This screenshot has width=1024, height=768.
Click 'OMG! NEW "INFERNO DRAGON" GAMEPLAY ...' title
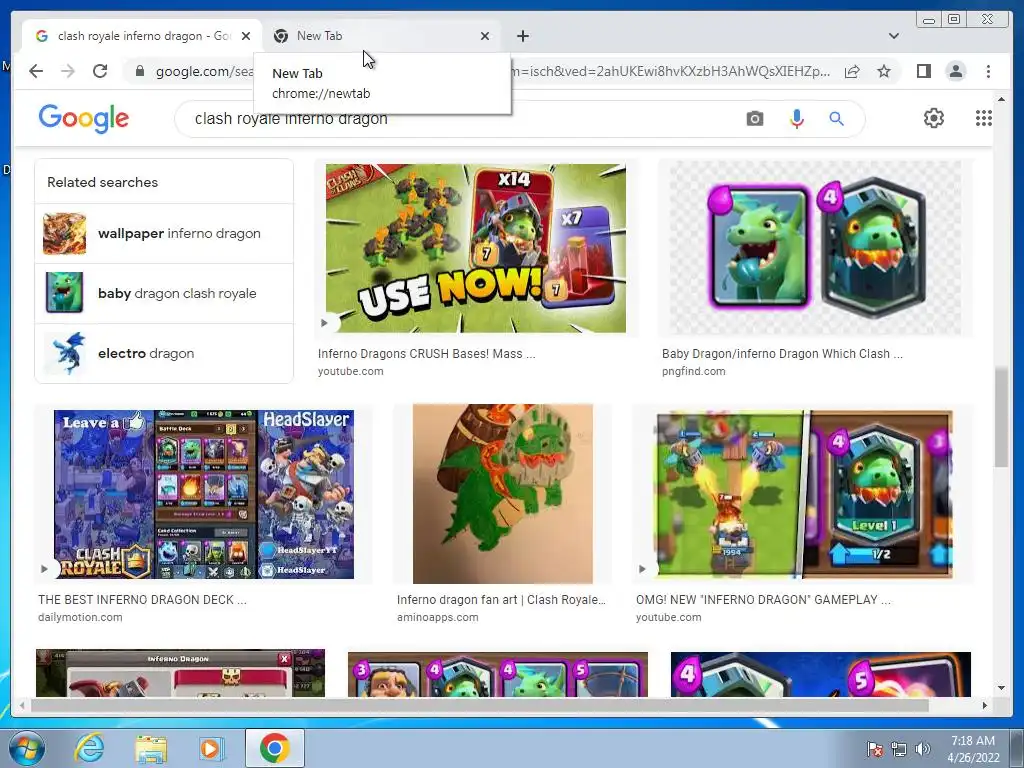click(763, 600)
